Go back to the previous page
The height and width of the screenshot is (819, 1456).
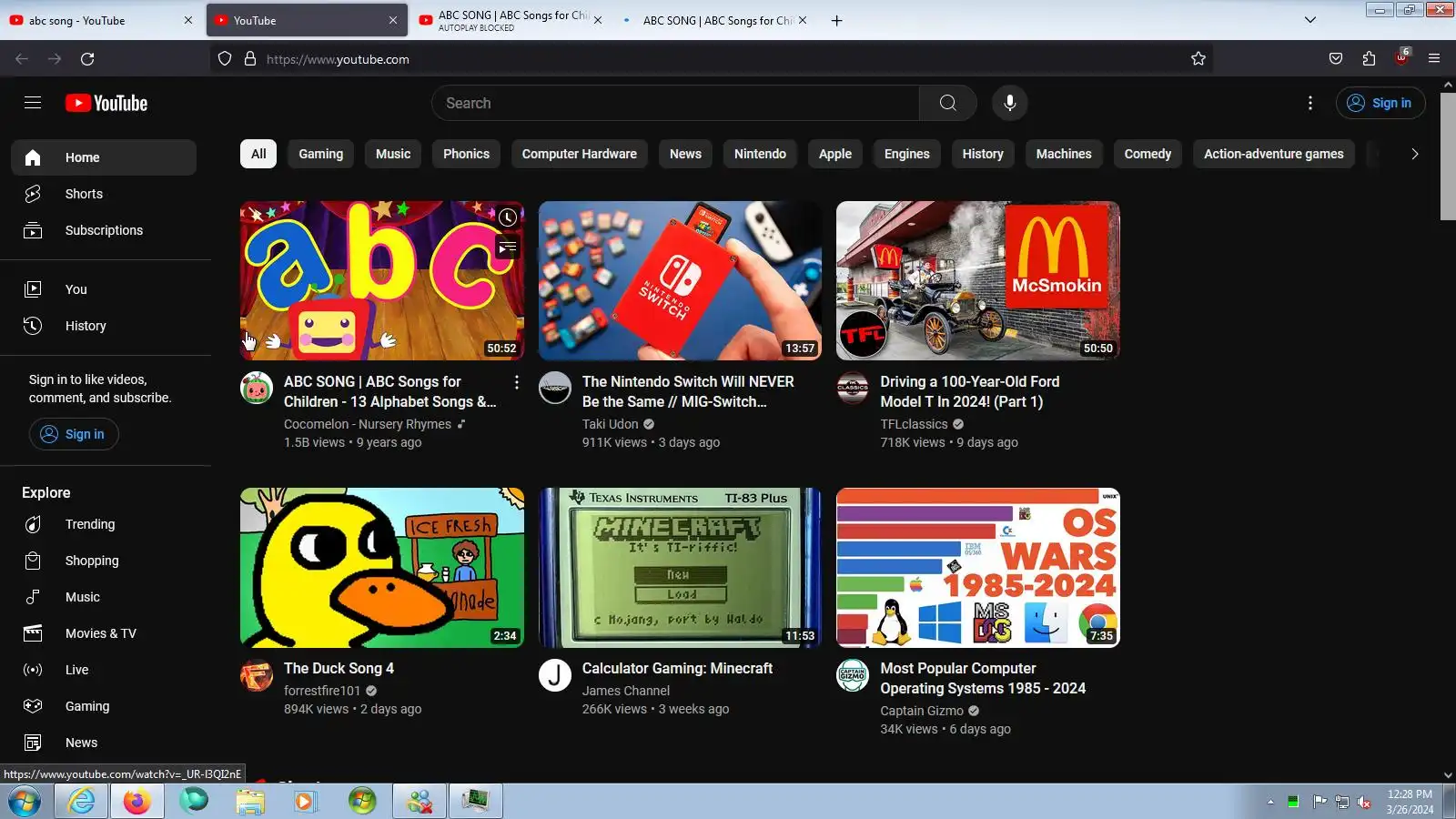point(22,59)
